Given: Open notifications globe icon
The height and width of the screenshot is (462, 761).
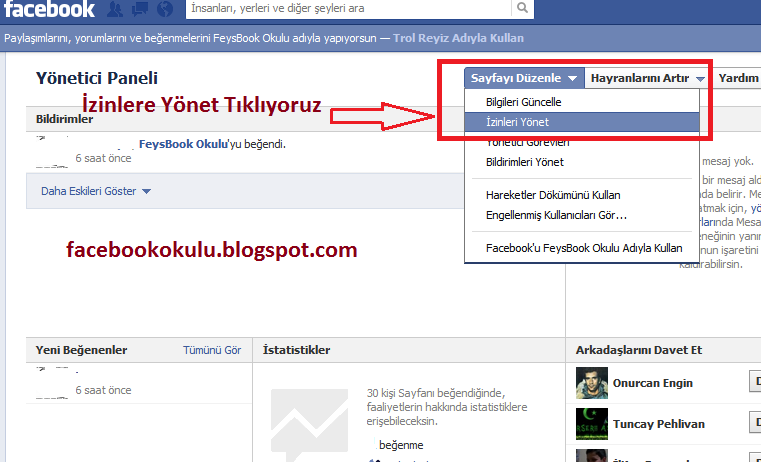Looking at the screenshot, I should point(165,9).
